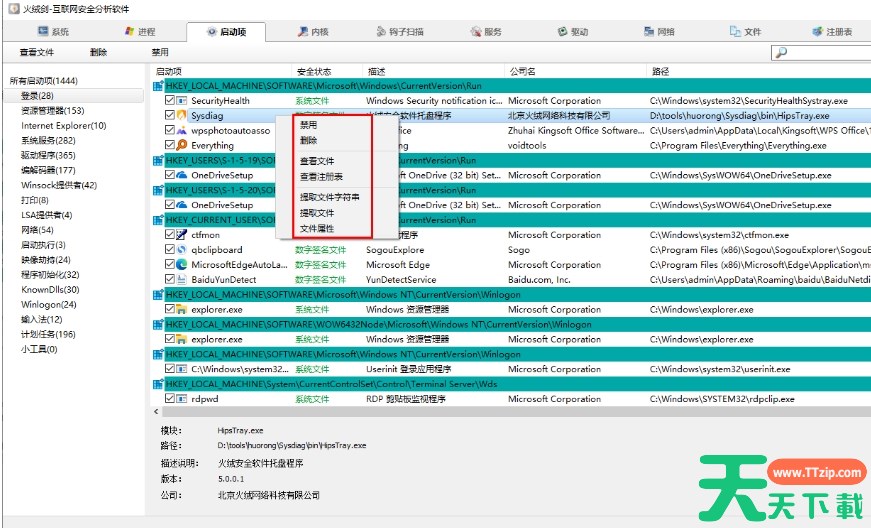Viewport: 871px width, 528px height.
Task: Uncheck the SecurityHealth startup checkbox
Action: click(170, 101)
